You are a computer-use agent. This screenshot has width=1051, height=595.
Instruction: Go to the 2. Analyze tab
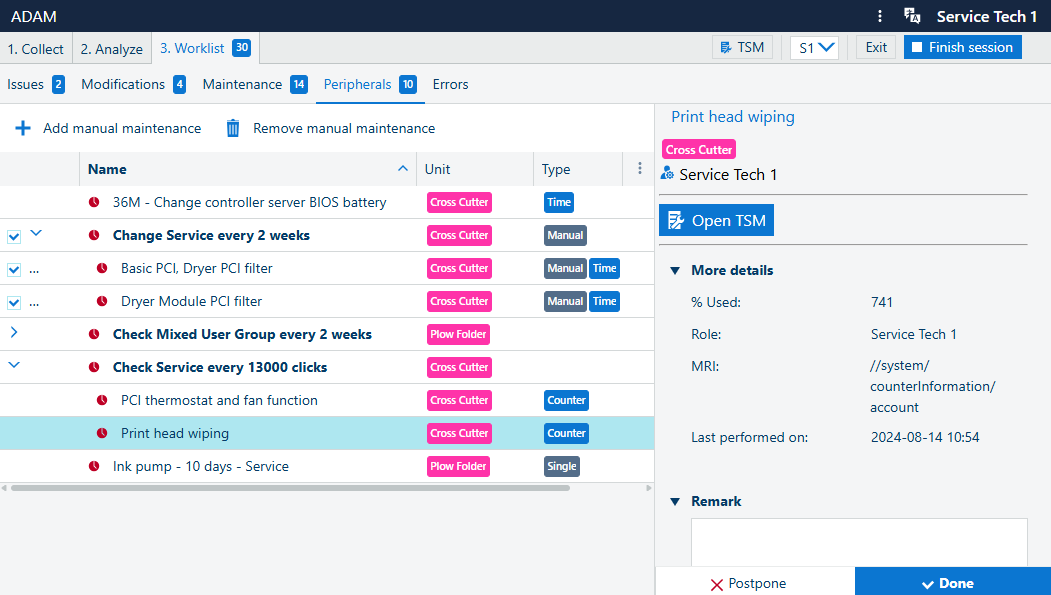(111, 49)
